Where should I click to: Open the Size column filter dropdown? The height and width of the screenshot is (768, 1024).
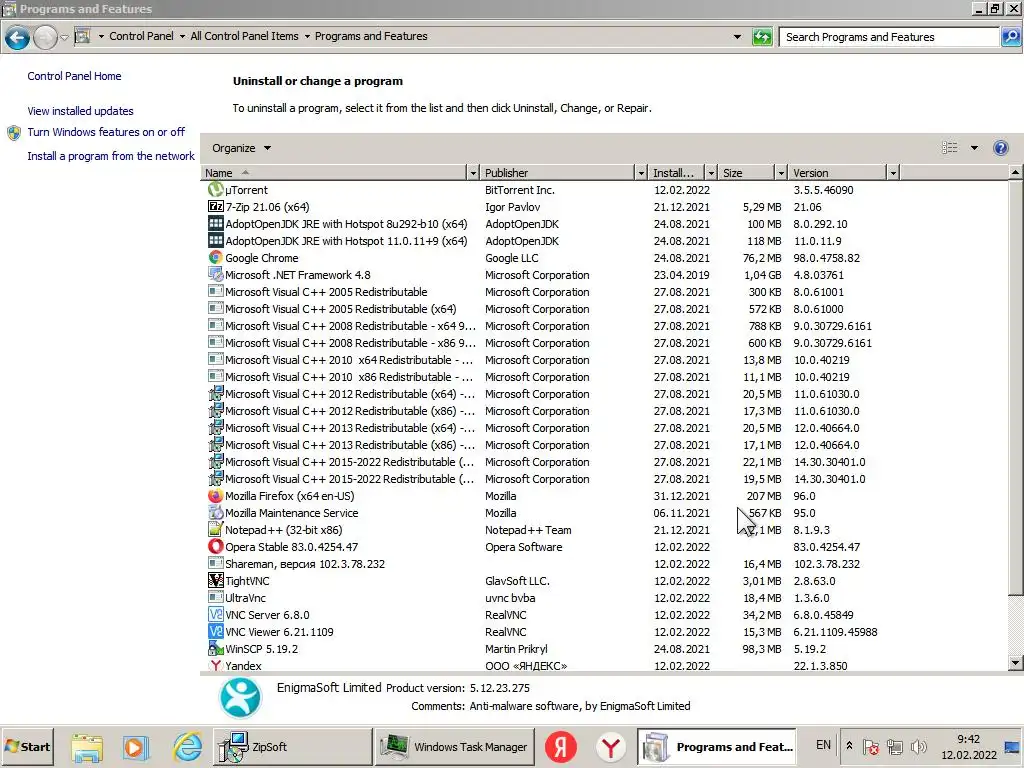[781, 172]
